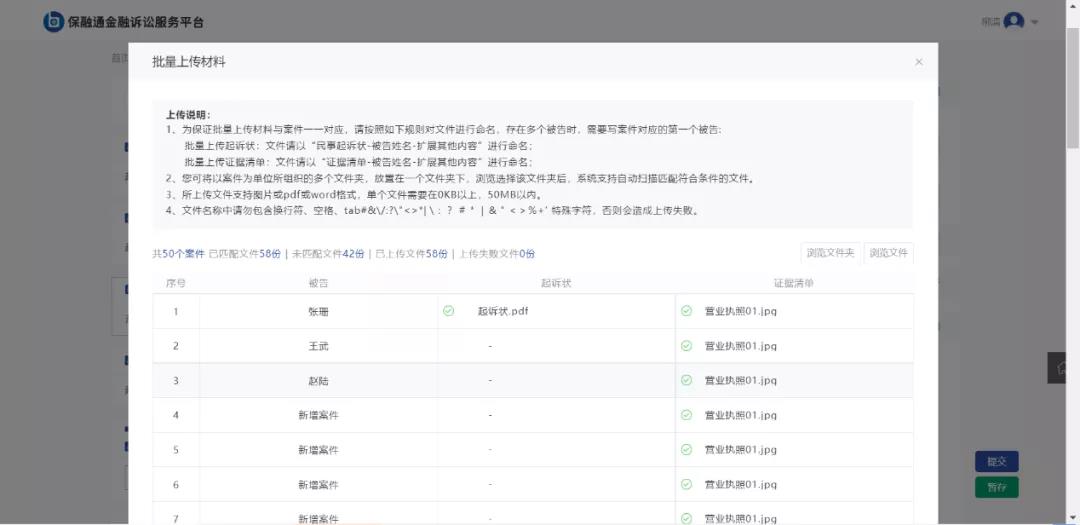Click 新增案件 in row 7

318,519
